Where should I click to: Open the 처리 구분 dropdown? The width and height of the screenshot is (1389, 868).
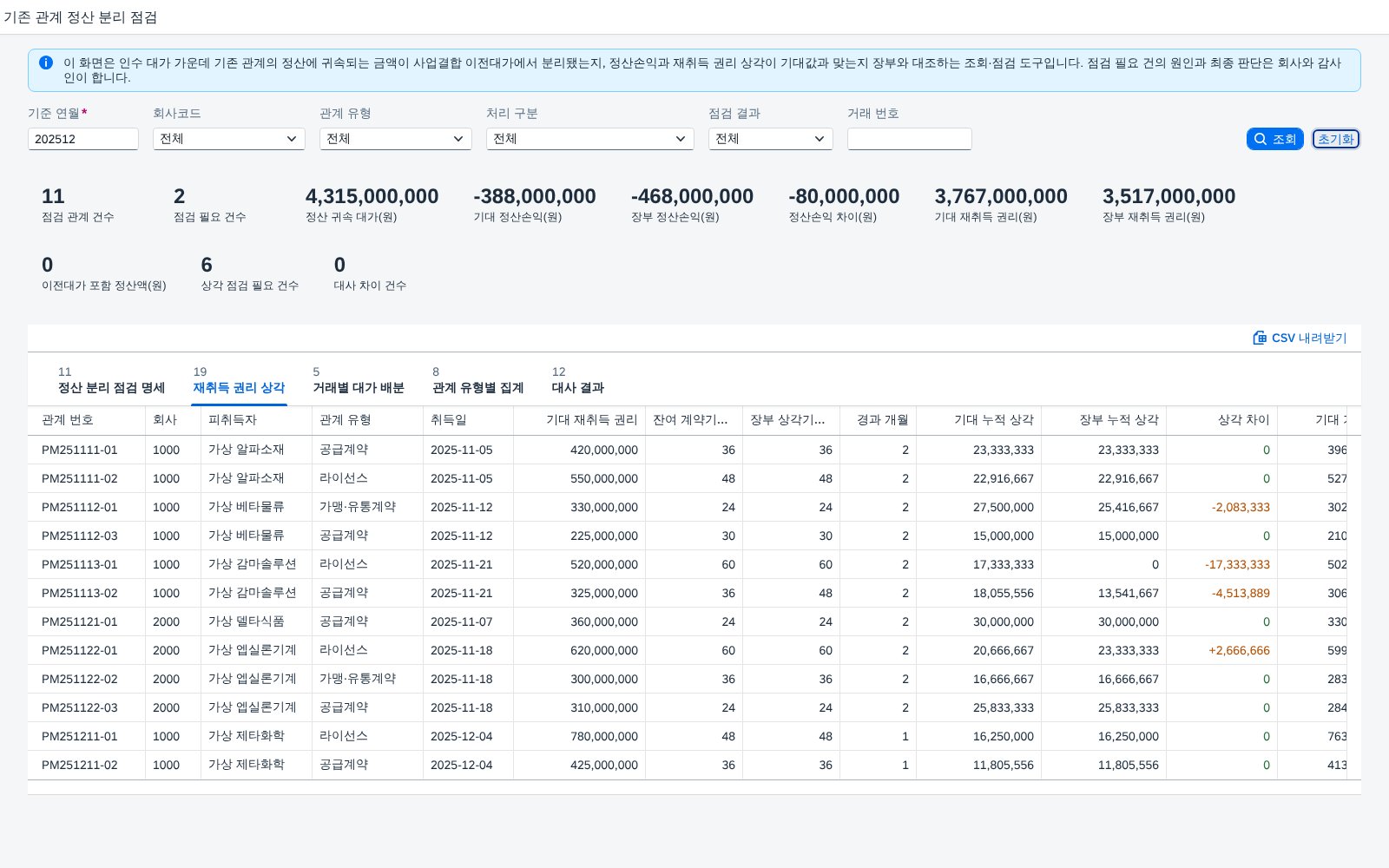(x=590, y=139)
